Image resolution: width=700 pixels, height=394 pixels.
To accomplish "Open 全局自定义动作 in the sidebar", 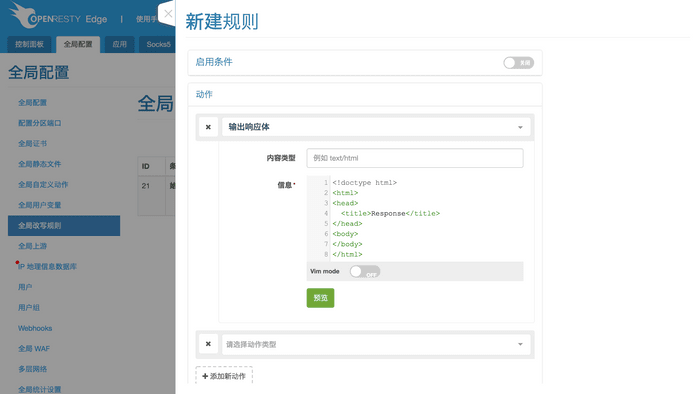I will tap(43, 185).
